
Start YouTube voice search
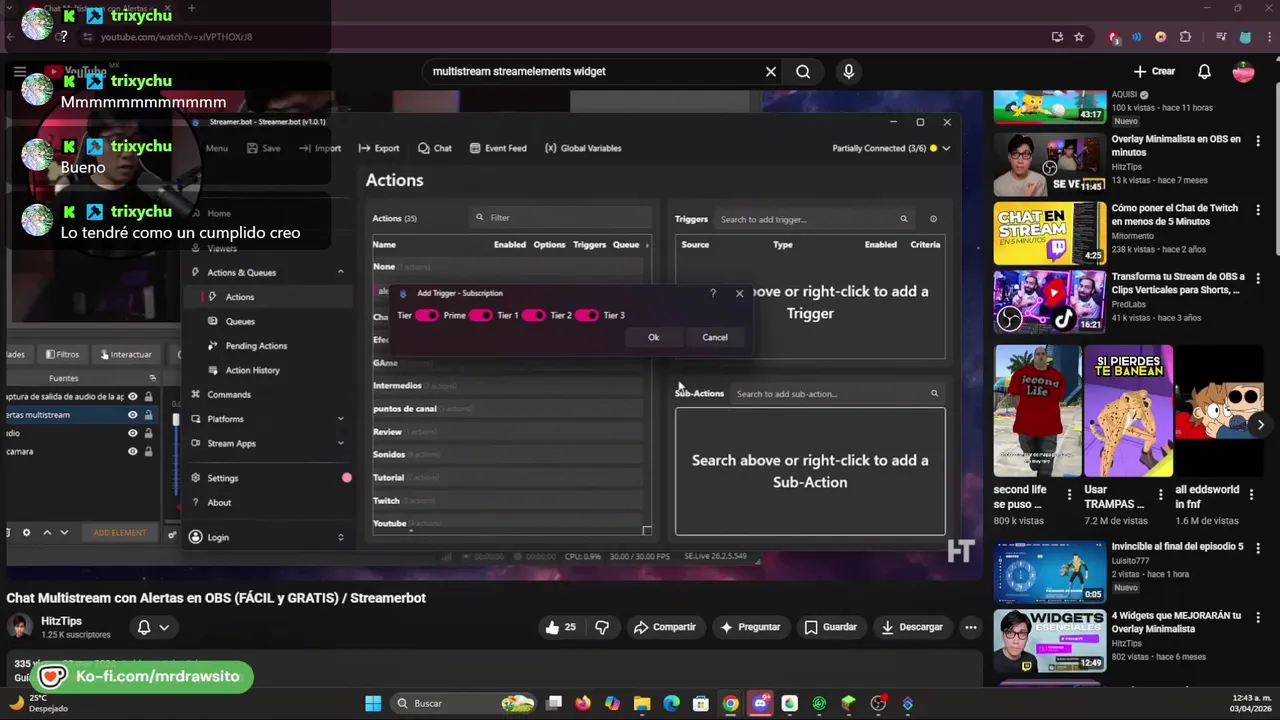(x=849, y=72)
